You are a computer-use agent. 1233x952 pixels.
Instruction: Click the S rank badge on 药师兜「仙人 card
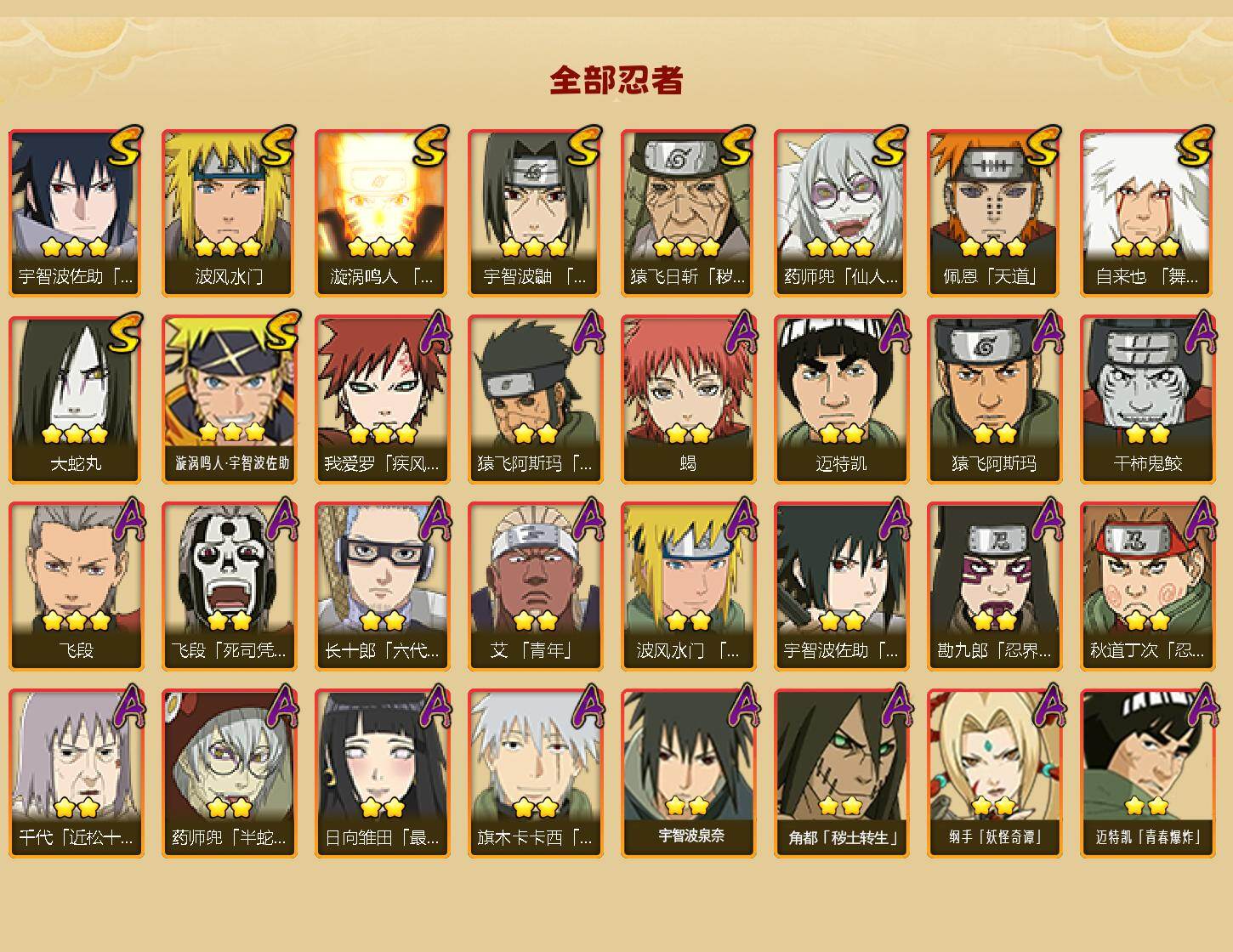point(889,146)
